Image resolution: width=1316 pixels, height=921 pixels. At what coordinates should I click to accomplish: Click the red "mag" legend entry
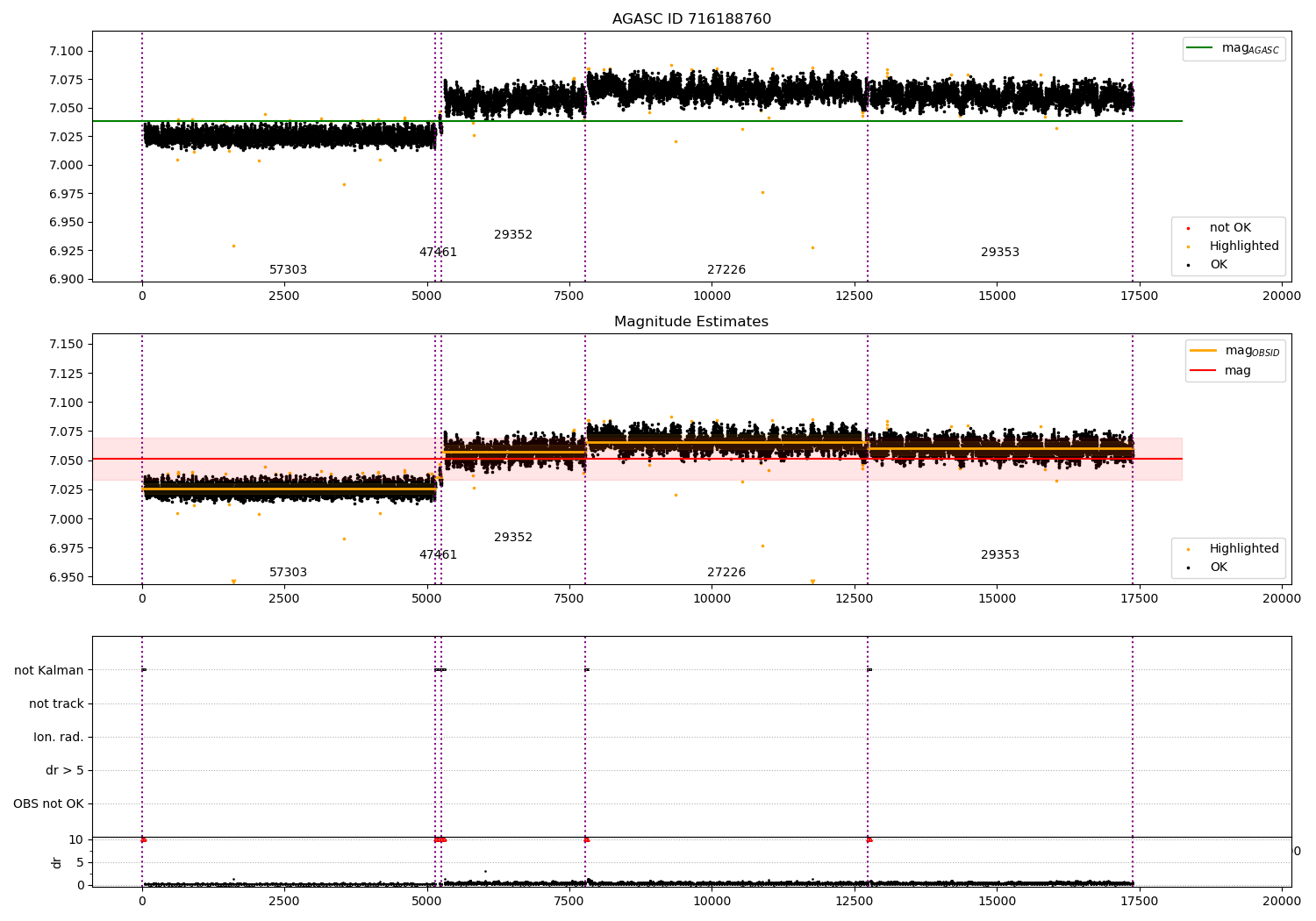1220,371
